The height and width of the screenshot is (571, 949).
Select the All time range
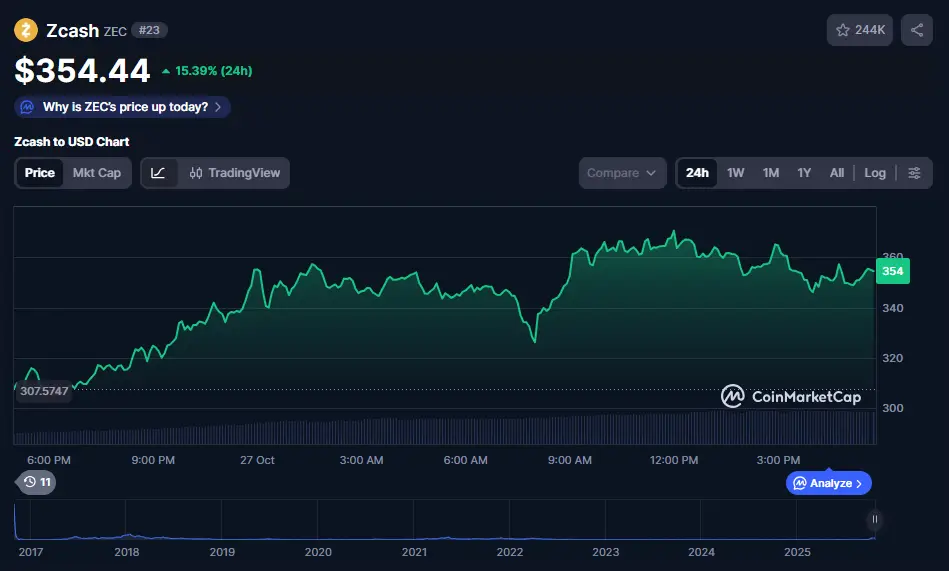pos(836,173)
